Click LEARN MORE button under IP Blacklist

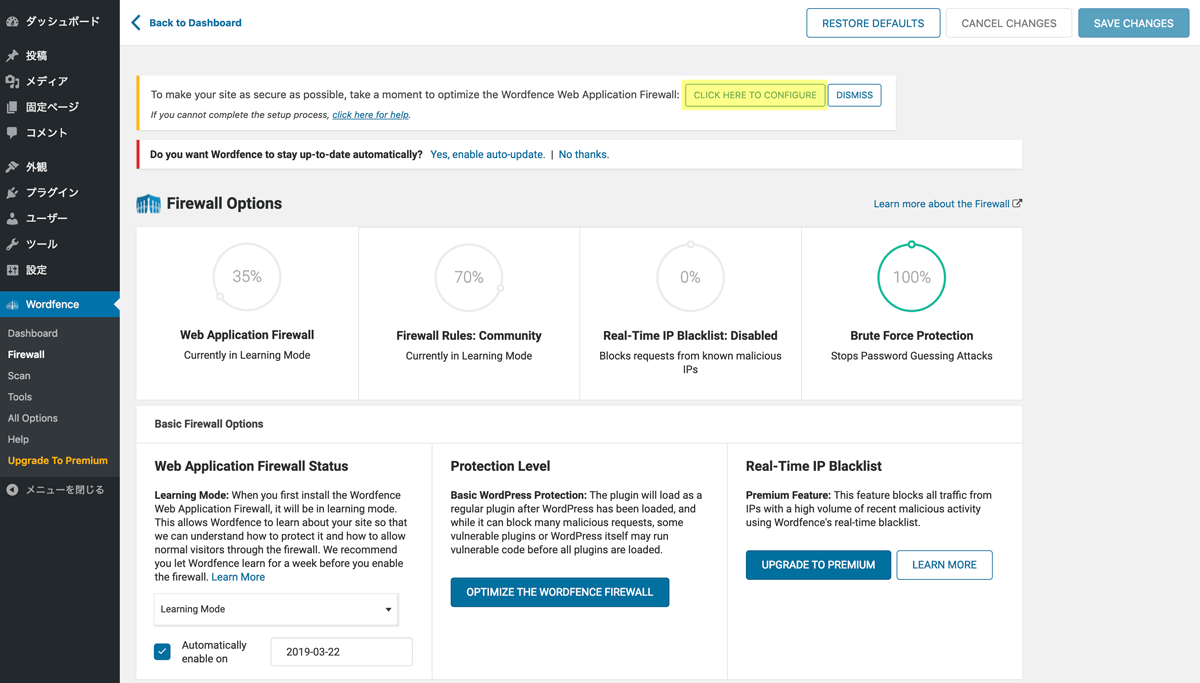pyautogui.click(x=944, y=565)
